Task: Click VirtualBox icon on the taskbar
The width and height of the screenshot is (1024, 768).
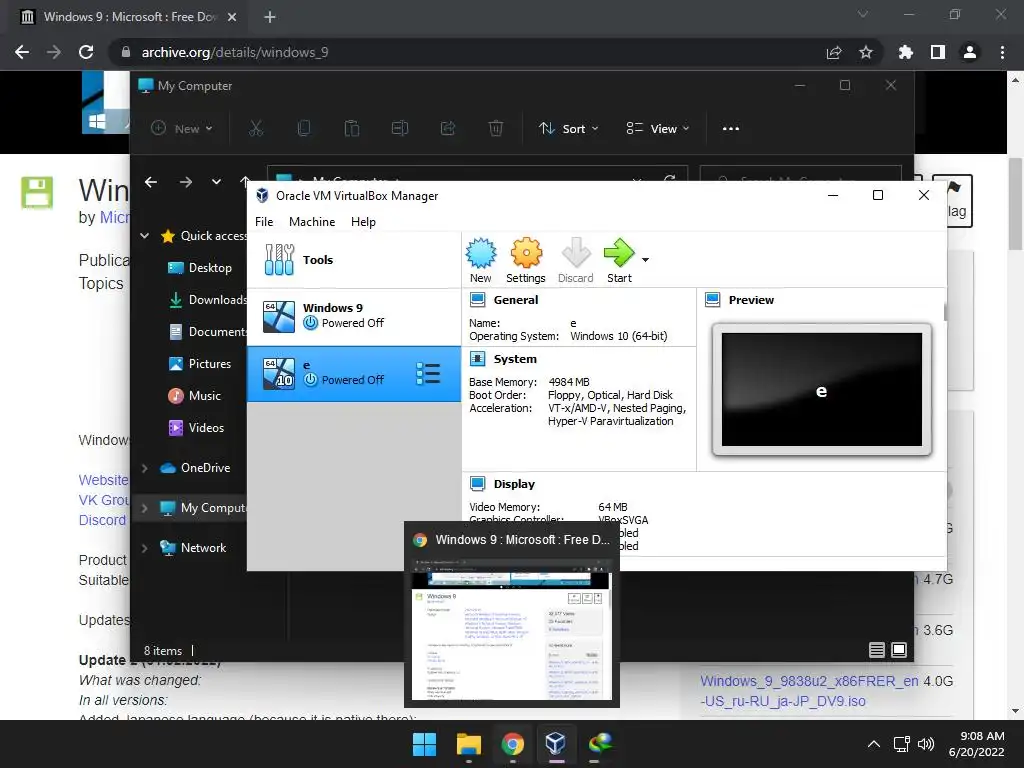Action: (x=556, y=744)
